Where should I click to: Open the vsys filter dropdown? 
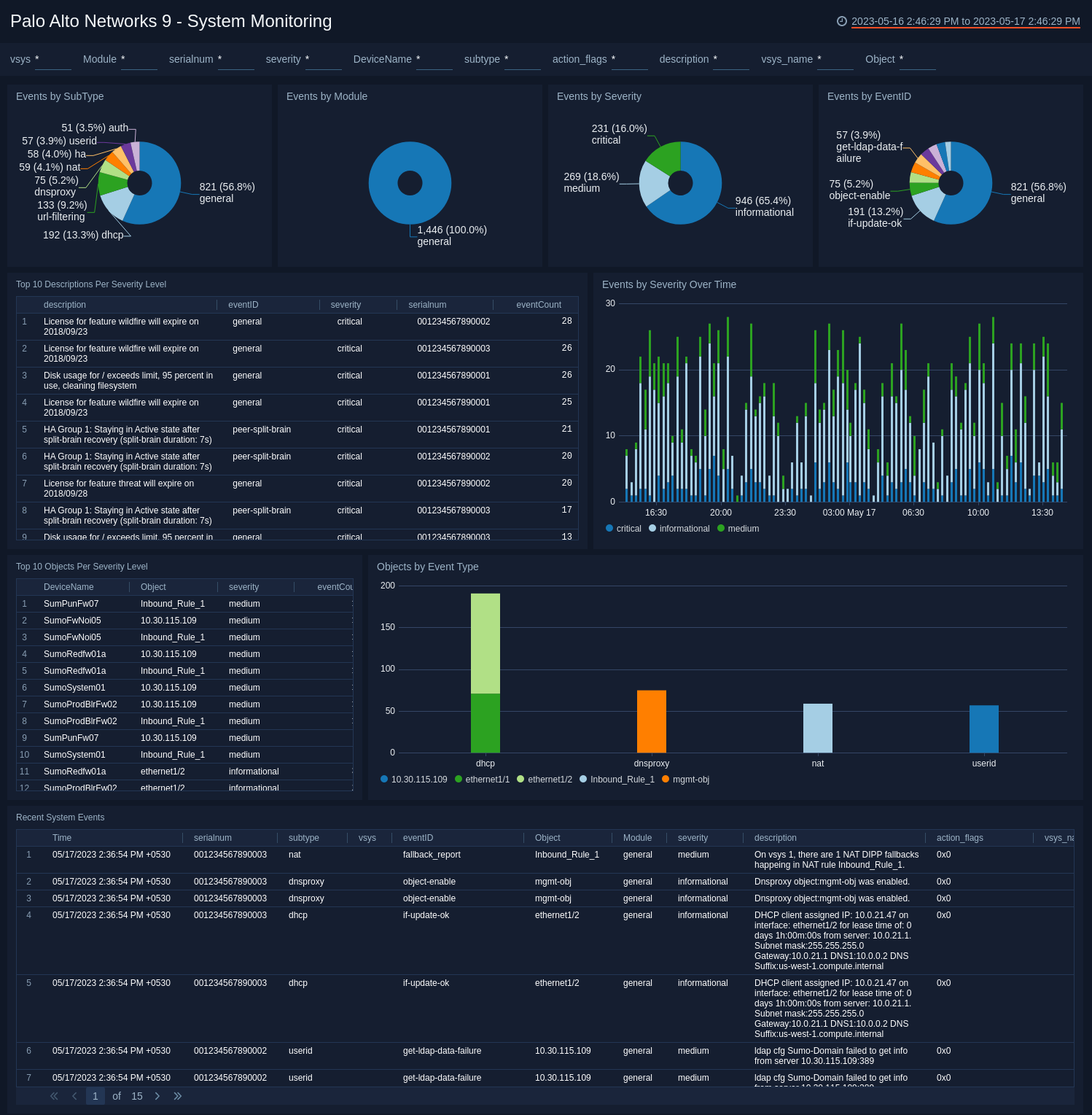coord(52,62)
